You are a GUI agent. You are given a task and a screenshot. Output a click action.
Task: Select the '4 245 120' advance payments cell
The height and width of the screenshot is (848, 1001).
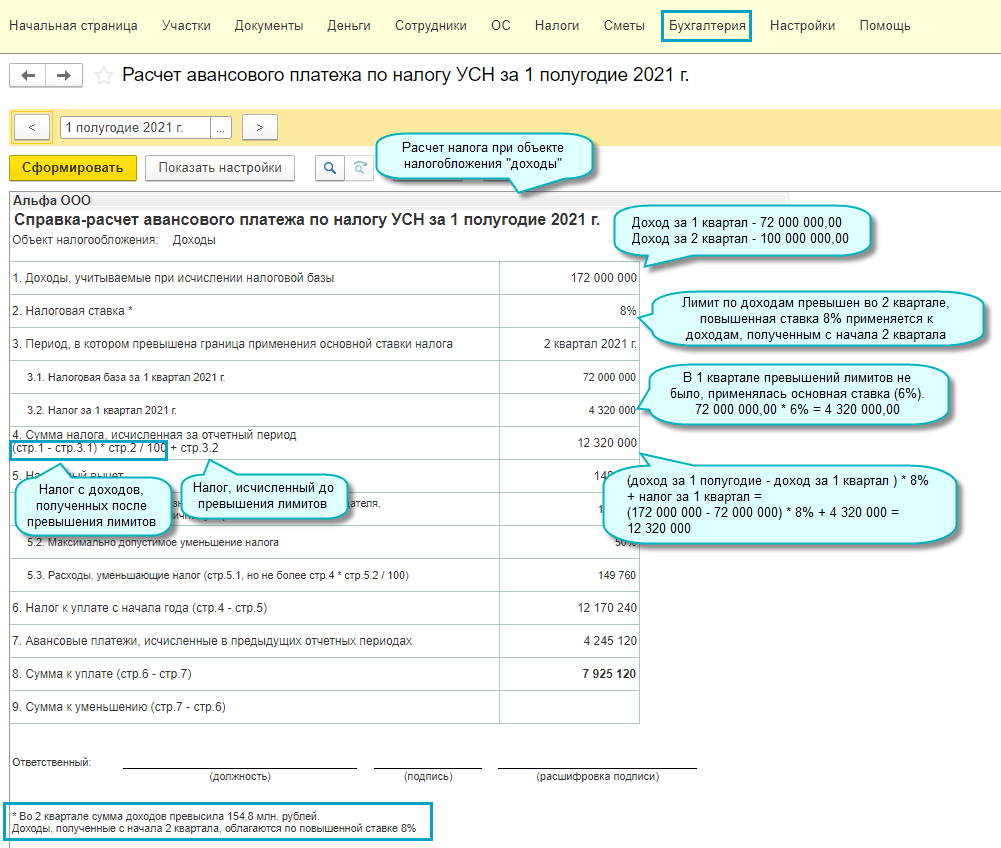pos(569,641)
